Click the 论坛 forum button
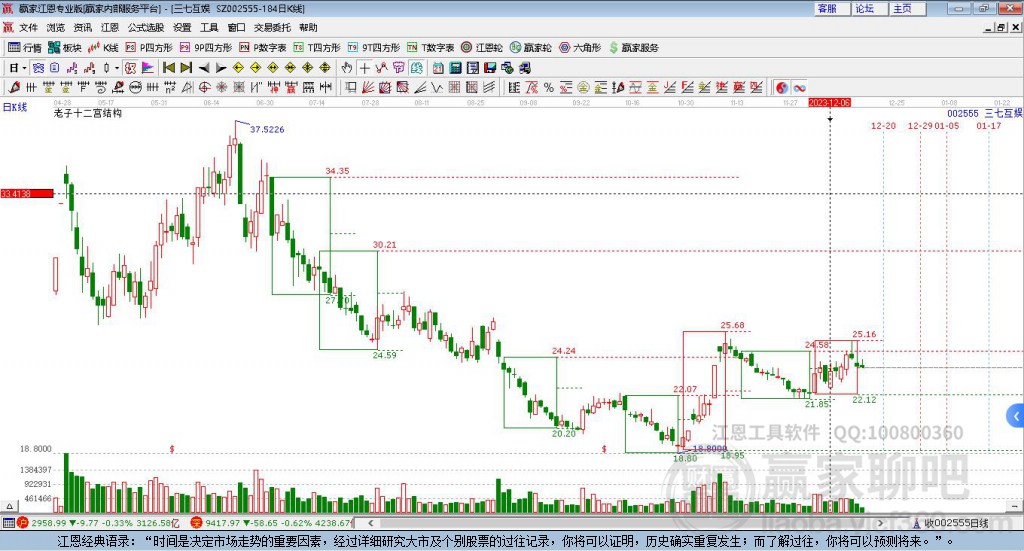The height and width of the screenshot is (551, 1024). [x=869, y=8]
